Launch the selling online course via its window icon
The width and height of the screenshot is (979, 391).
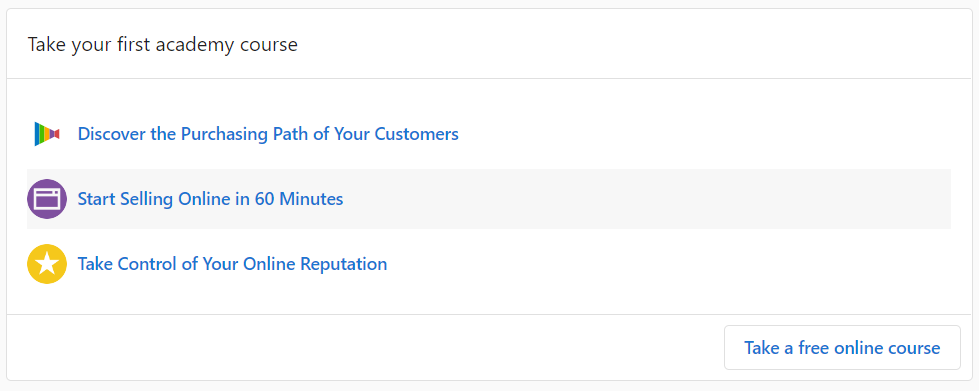point(47,199)
